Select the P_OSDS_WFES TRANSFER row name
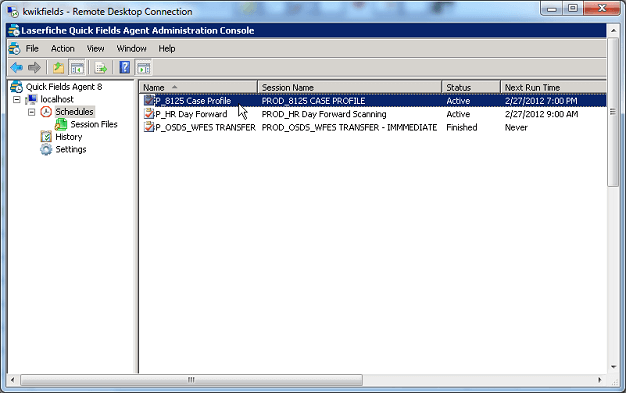The height and width of the screenshot is (393, 626). 205,127
